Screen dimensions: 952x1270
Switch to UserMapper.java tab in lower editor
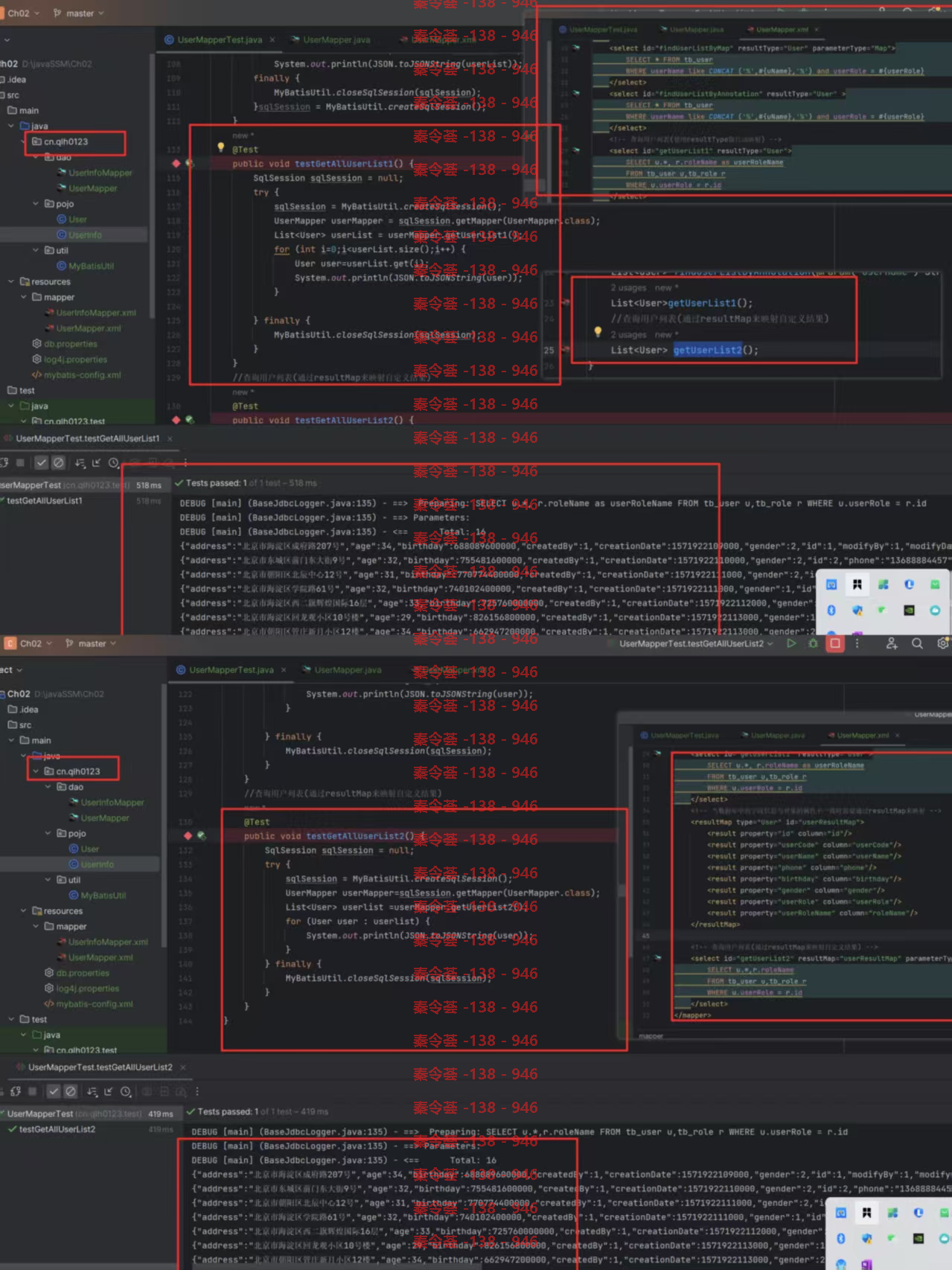coord(342,670)
